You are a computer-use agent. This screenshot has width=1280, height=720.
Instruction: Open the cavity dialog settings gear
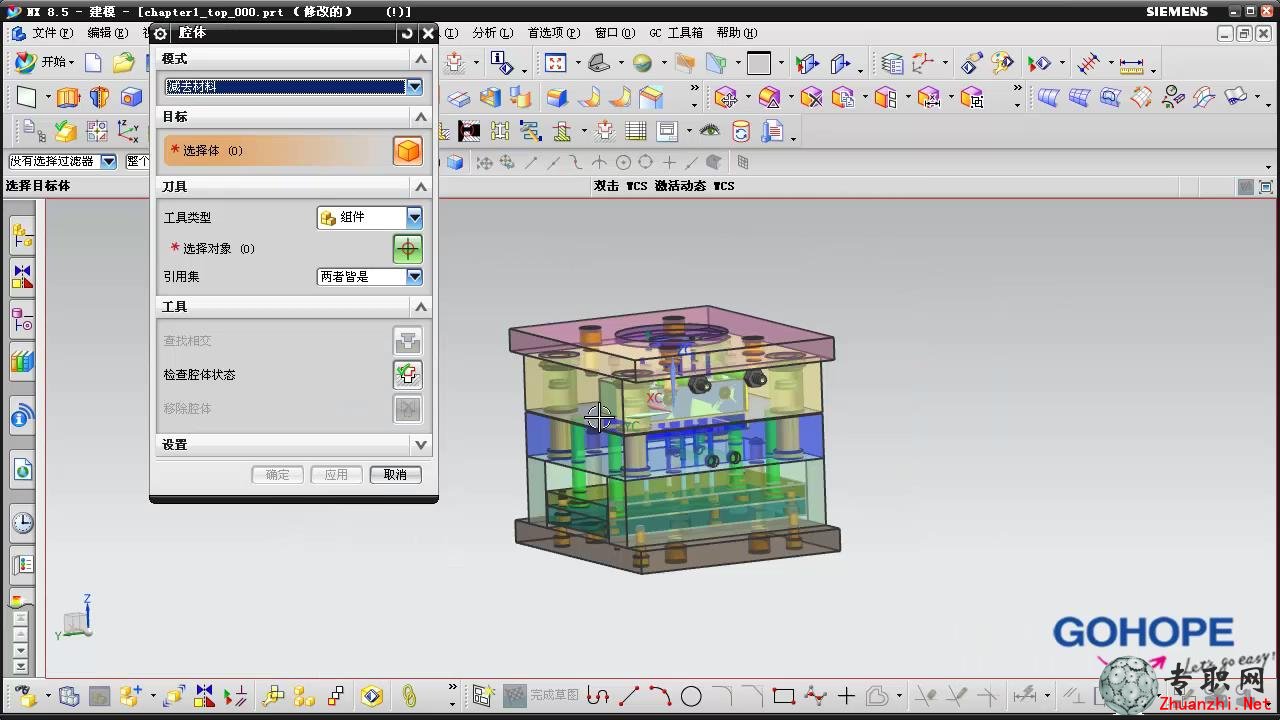point(161,33)
